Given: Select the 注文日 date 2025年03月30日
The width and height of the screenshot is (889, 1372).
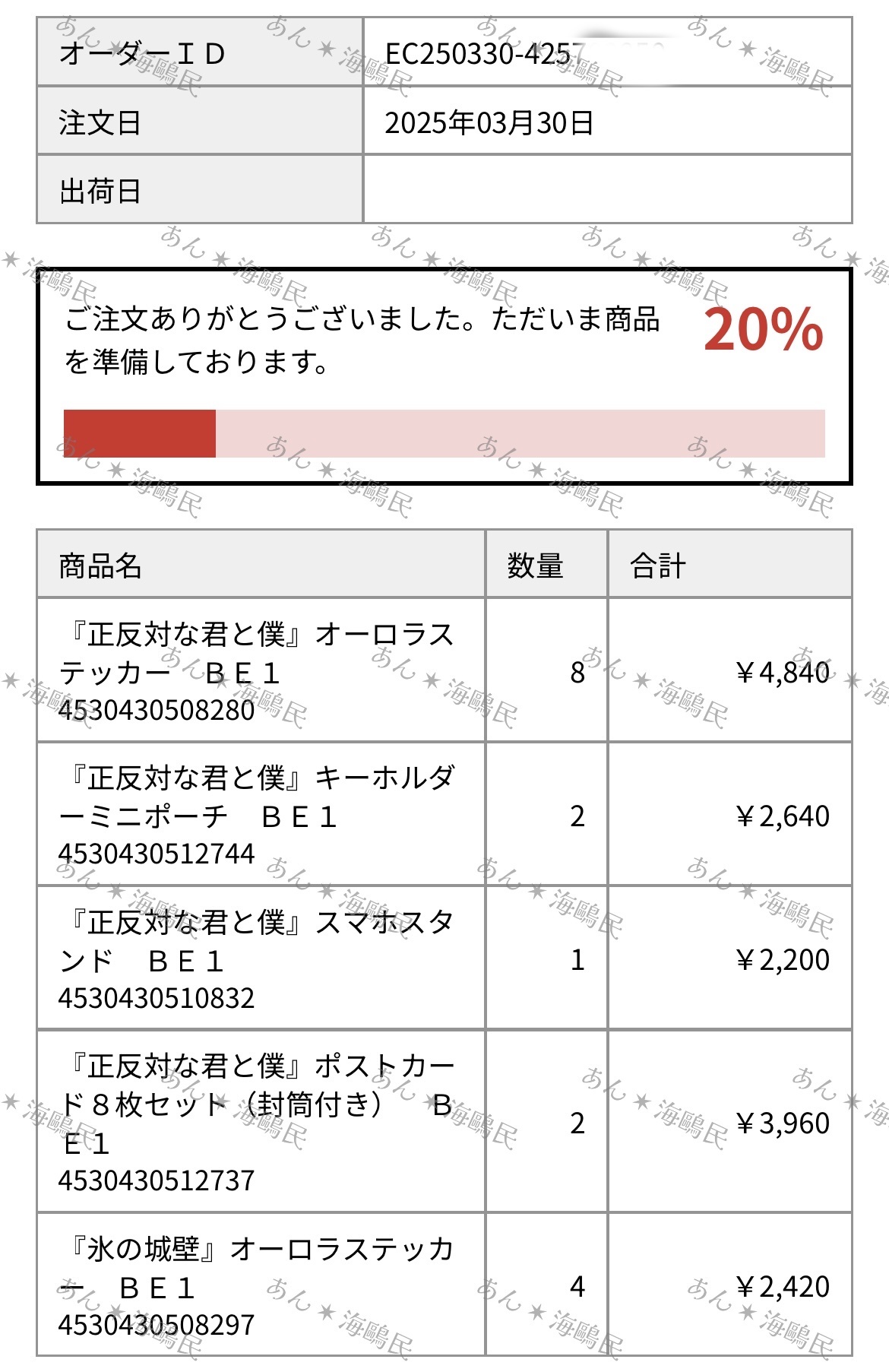Looking at the screenshot, I should (489, 122).
